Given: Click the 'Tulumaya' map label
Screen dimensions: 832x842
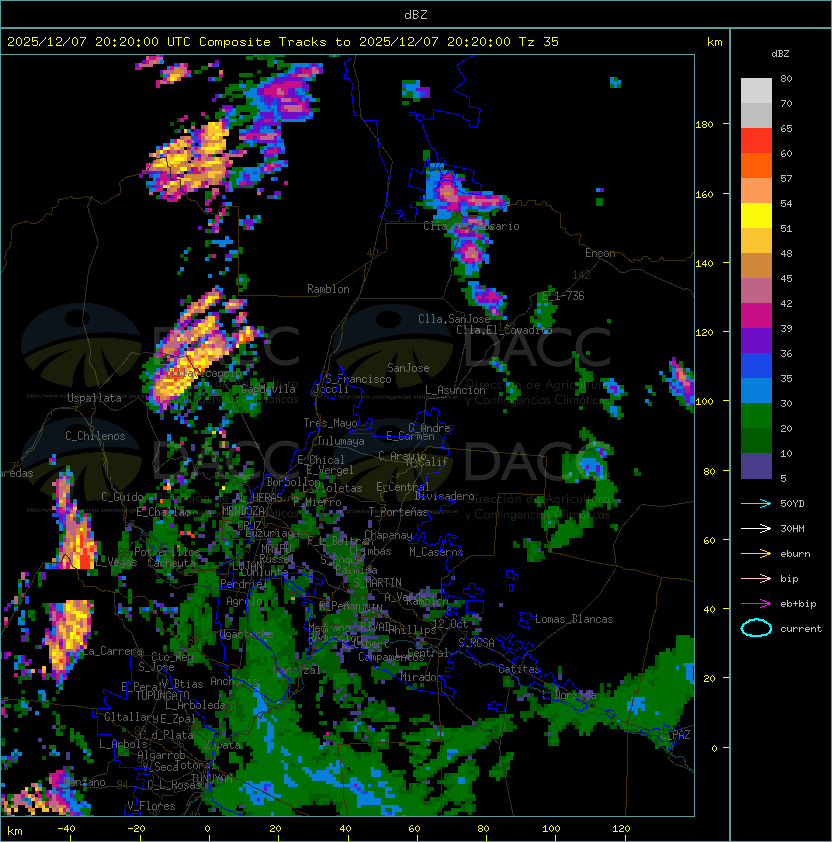Looking at the screenshot, I should pyautogui.click(x=341, y=441).
